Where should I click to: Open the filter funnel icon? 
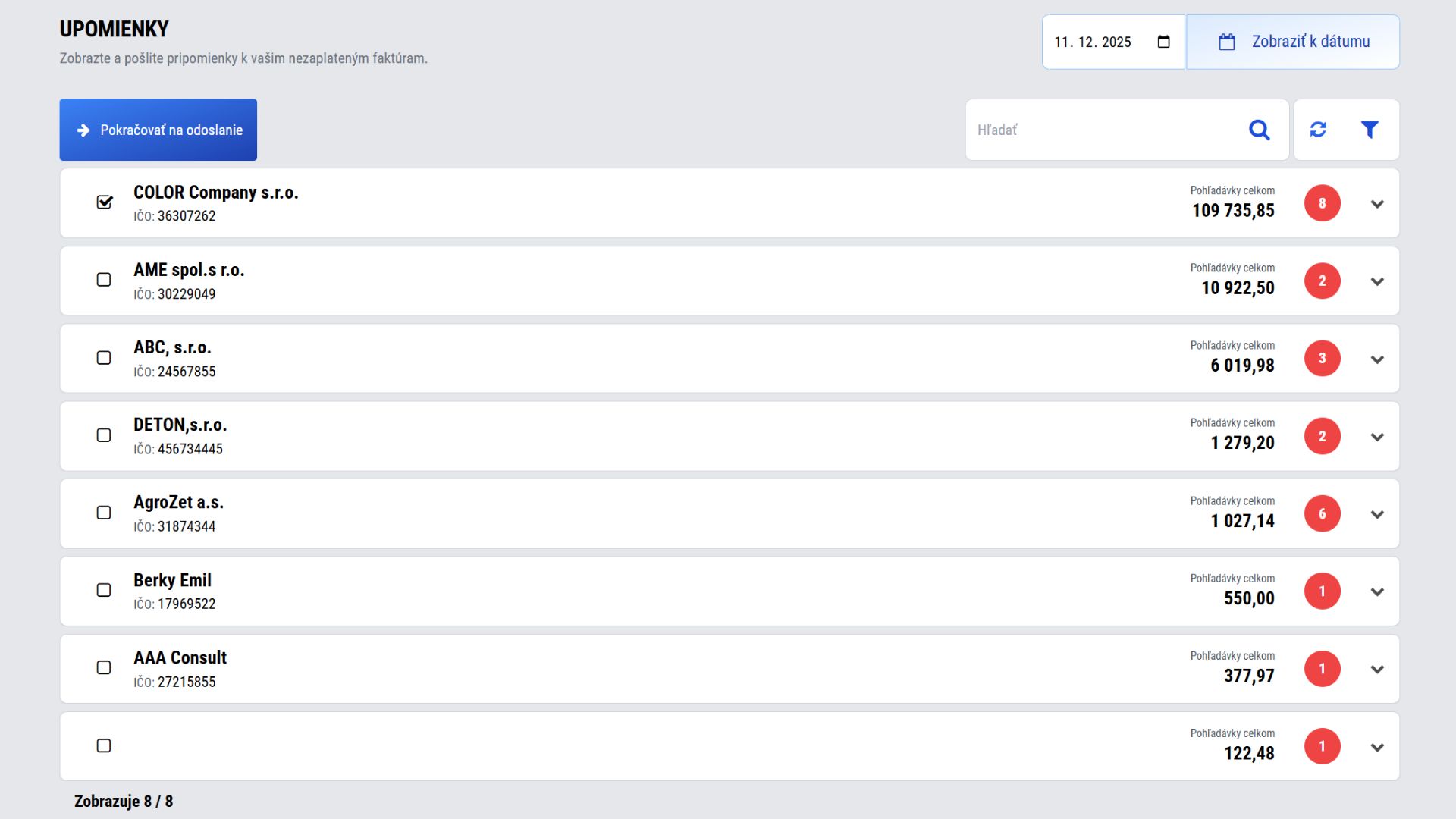[x=1369, y=130]
